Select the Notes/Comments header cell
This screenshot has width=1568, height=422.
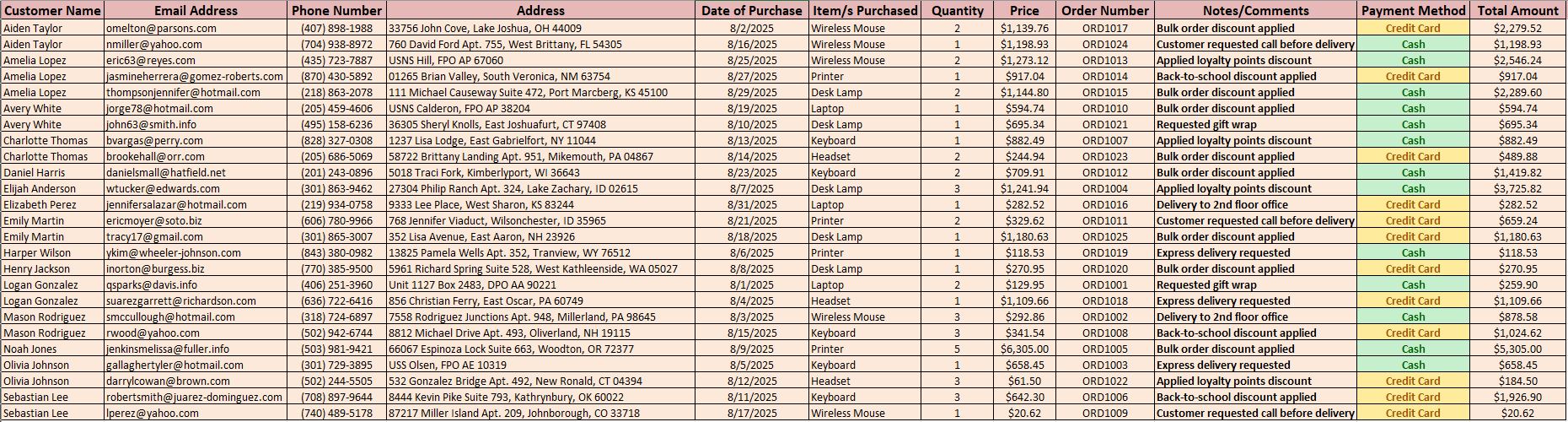click(1255, 11)
